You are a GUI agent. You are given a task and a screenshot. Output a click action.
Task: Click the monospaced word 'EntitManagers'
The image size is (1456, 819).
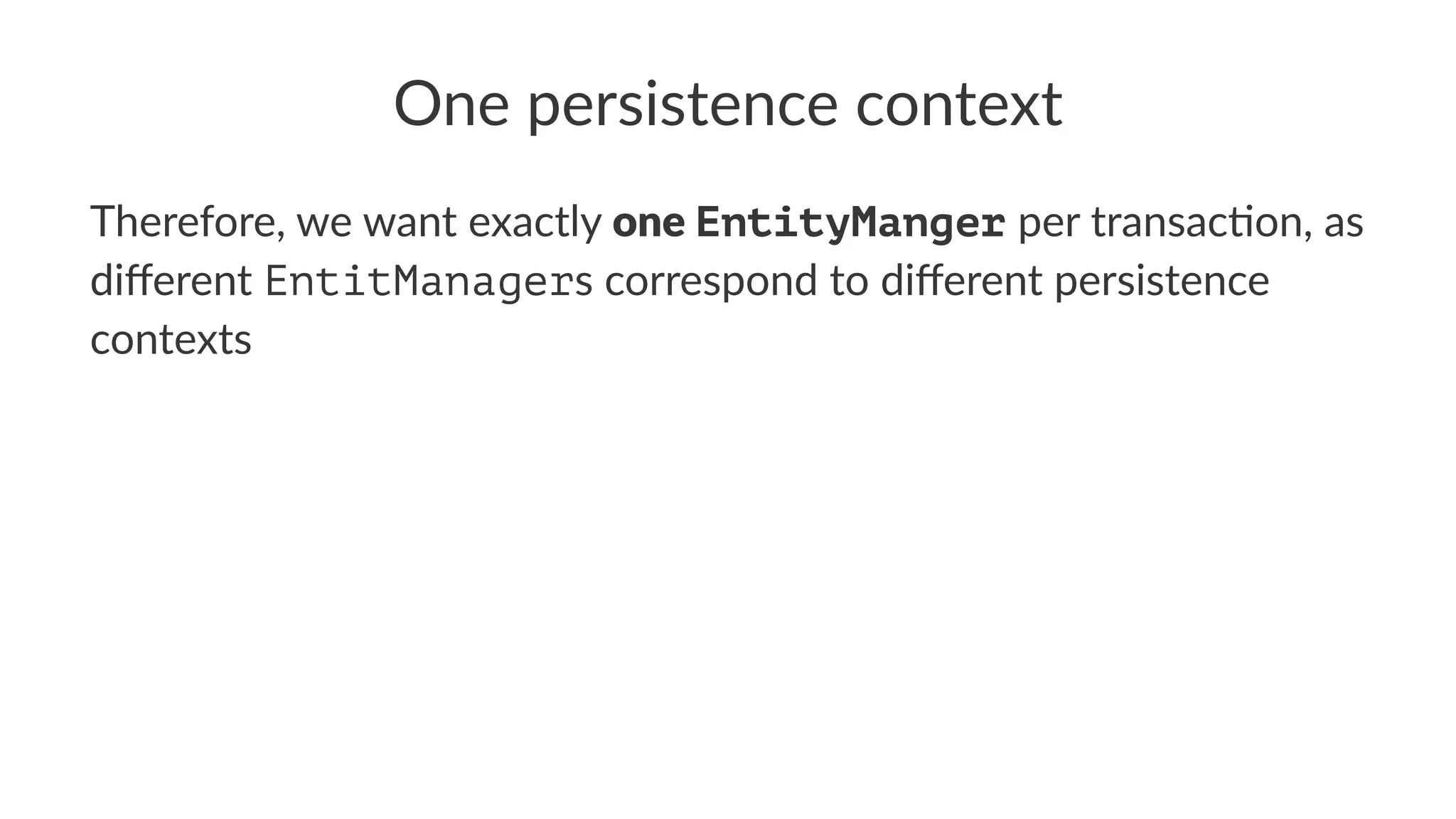pyautogui.click(x=429, y=281)
